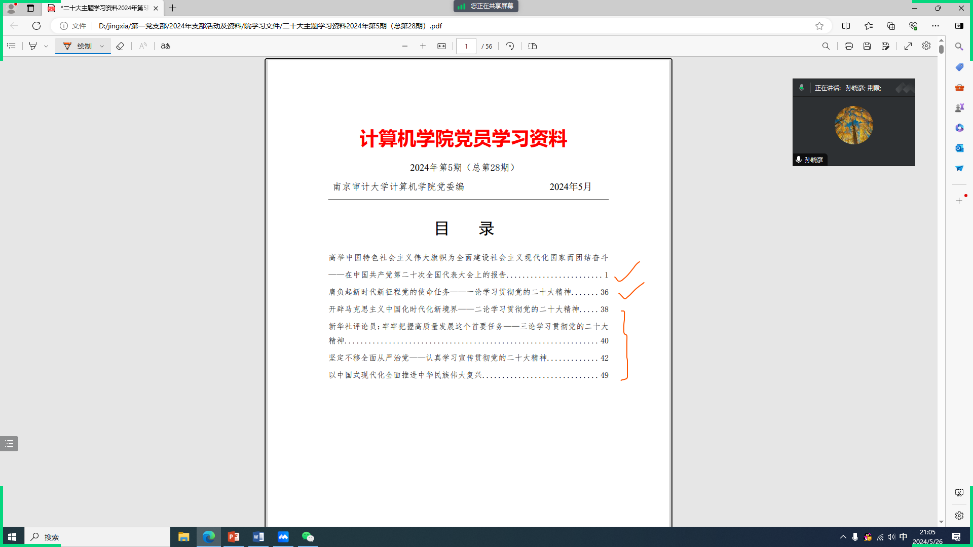
Task: Select the PDF document browser tab
Action: [x=100, y=7]
